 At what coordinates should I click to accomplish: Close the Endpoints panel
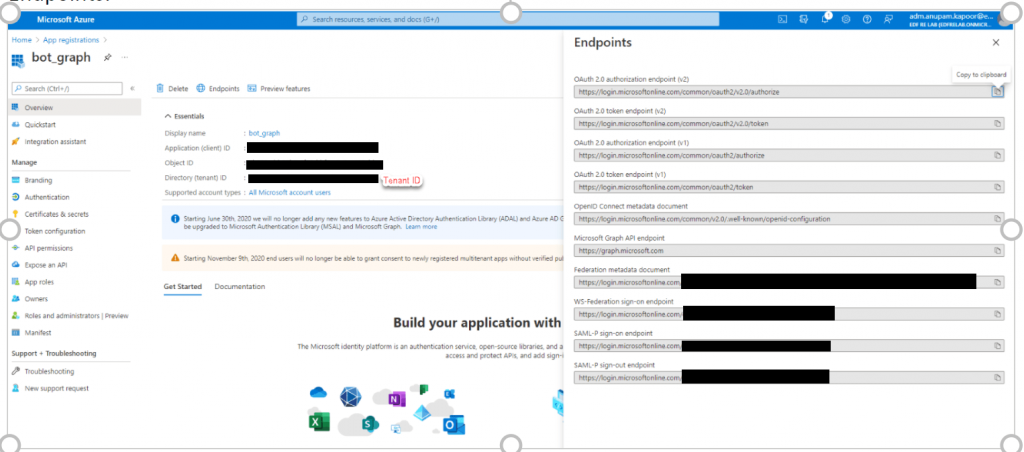tap(996, 42)
